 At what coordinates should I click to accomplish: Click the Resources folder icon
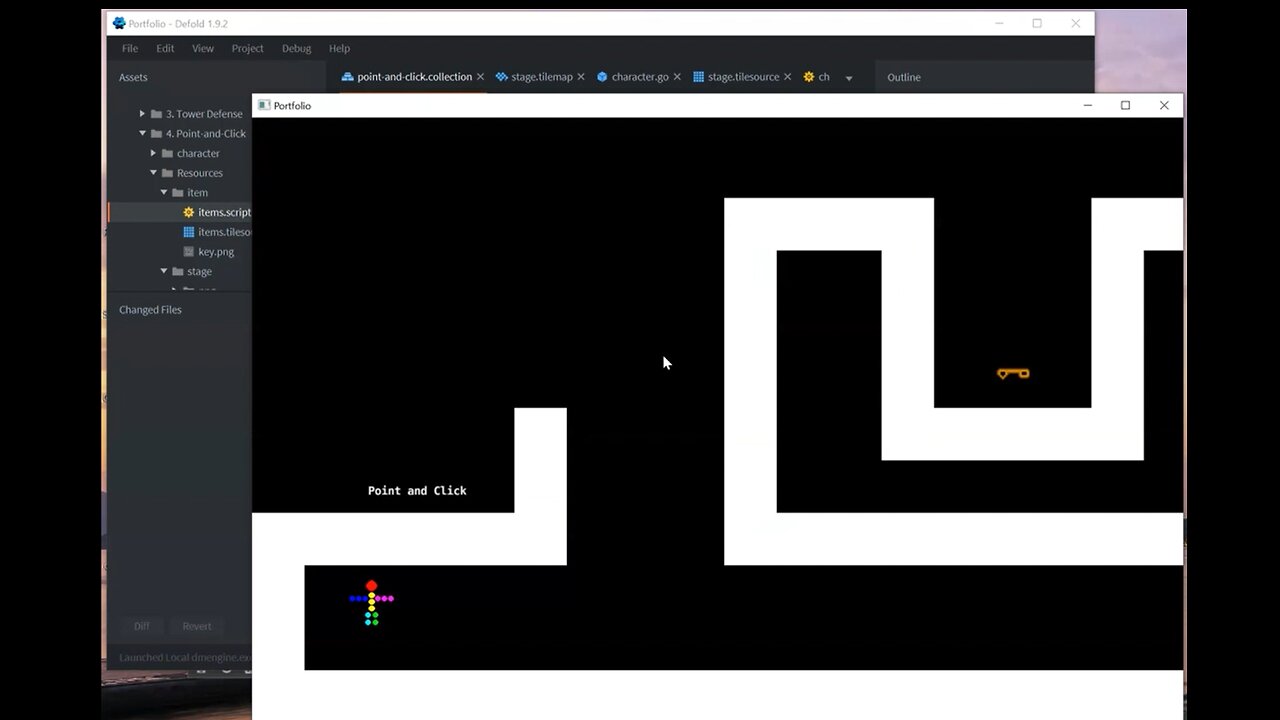tap(167, 173)
